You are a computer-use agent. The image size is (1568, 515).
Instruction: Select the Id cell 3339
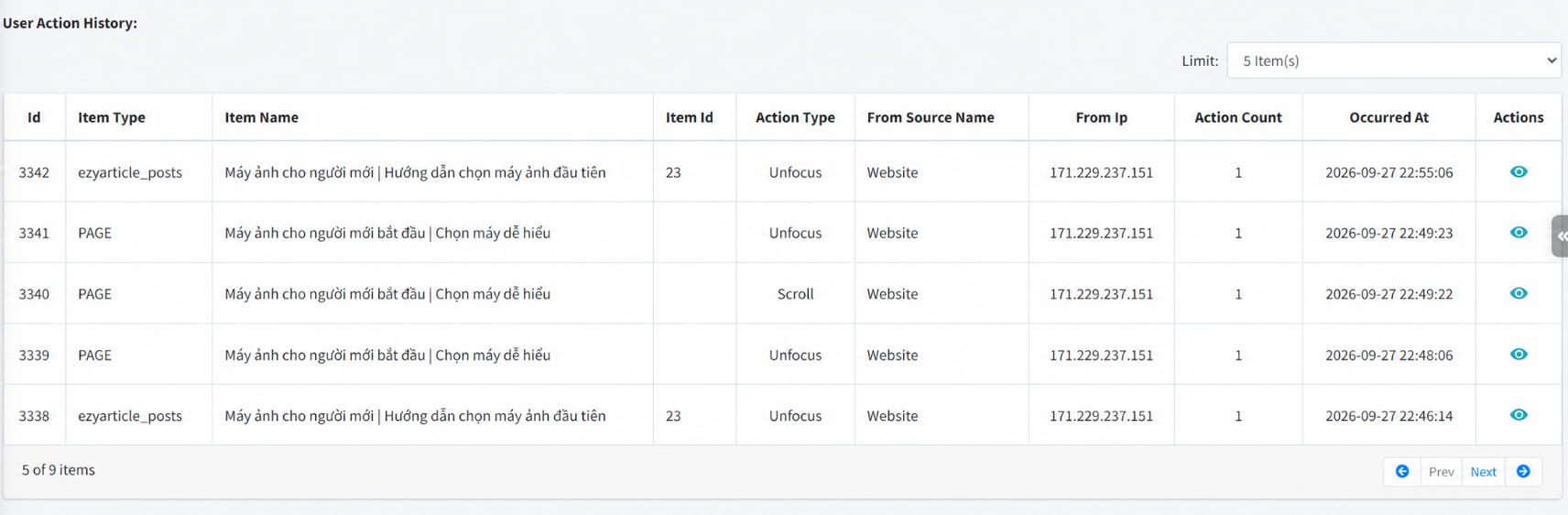click(34, 355)
